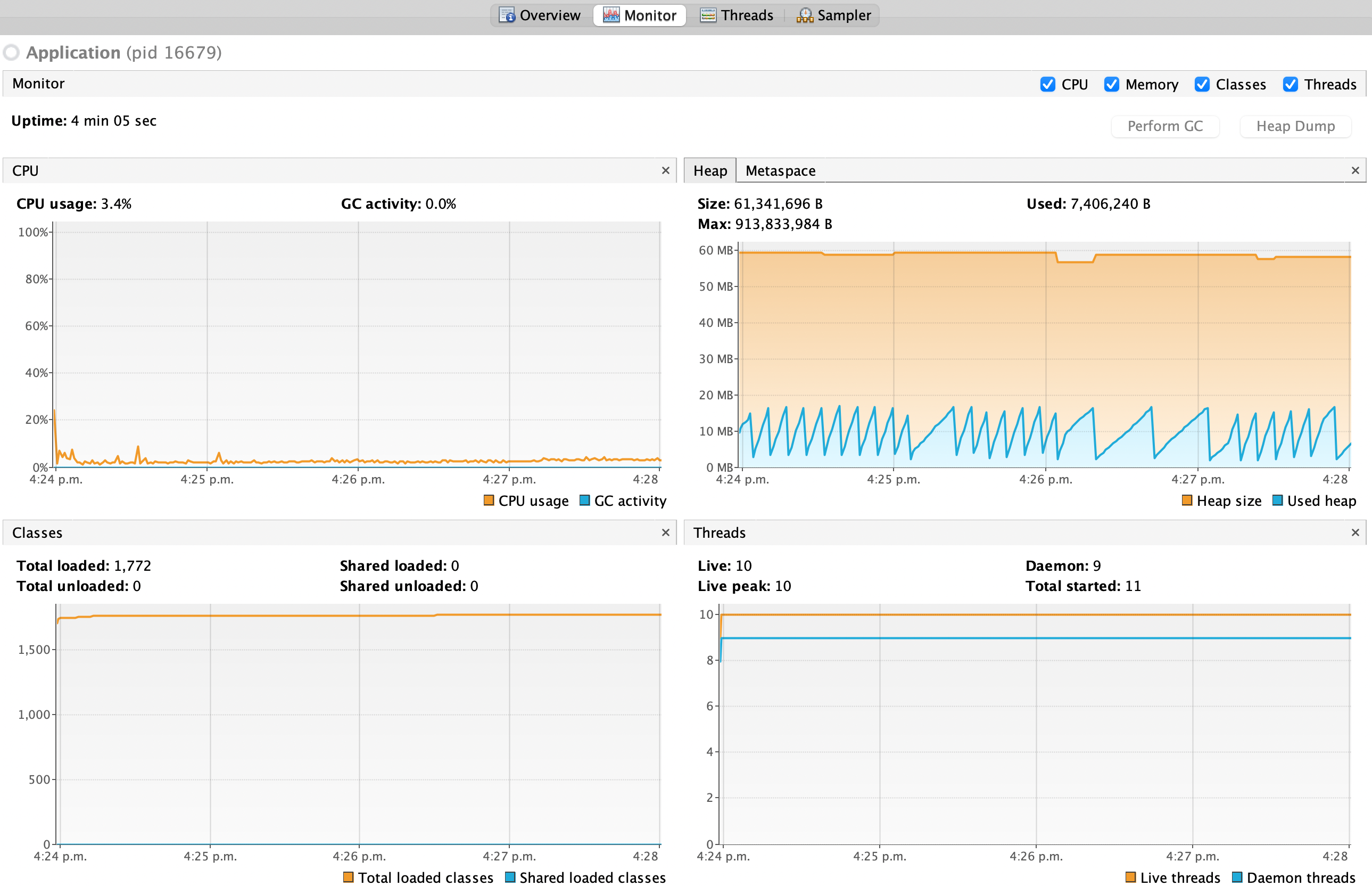Click the Heap size legend icon

(1186, 501)
